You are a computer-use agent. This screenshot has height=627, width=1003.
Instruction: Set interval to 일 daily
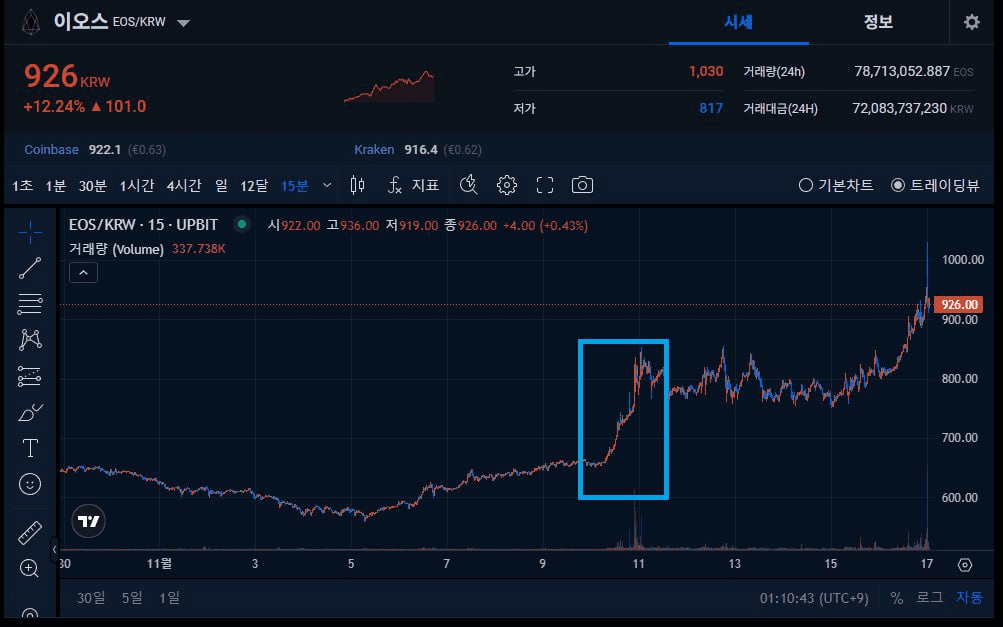coord(221,186)
